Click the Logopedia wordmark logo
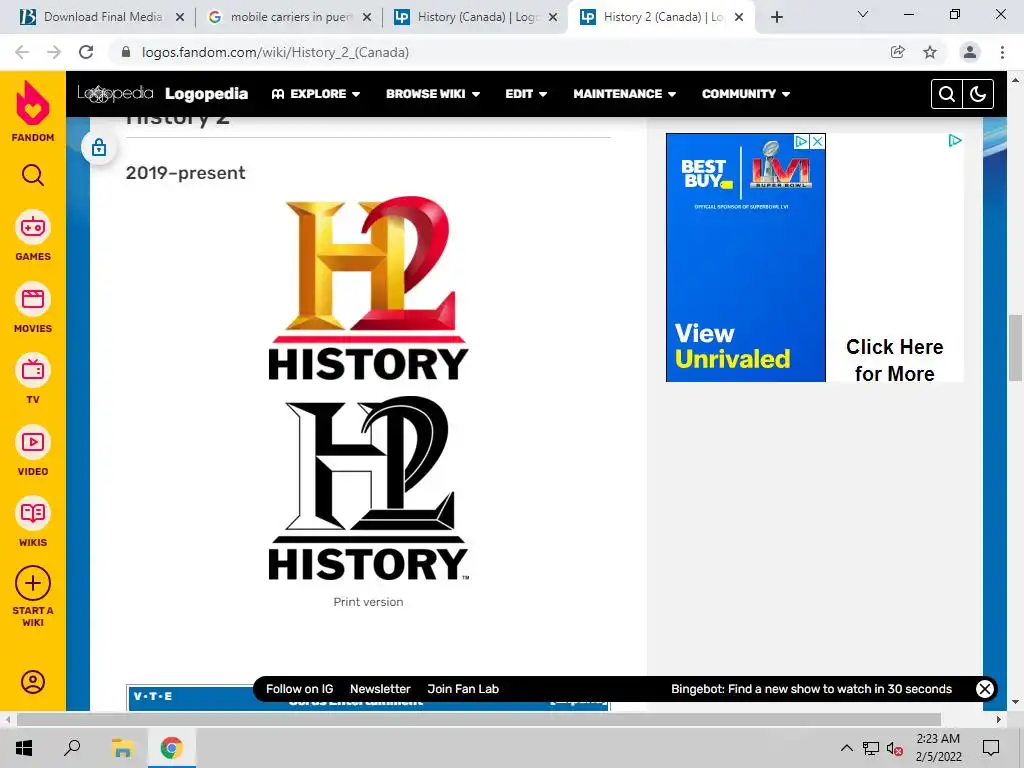The height and width of the screenshot is (768, 1024). [x=115, y=94]
